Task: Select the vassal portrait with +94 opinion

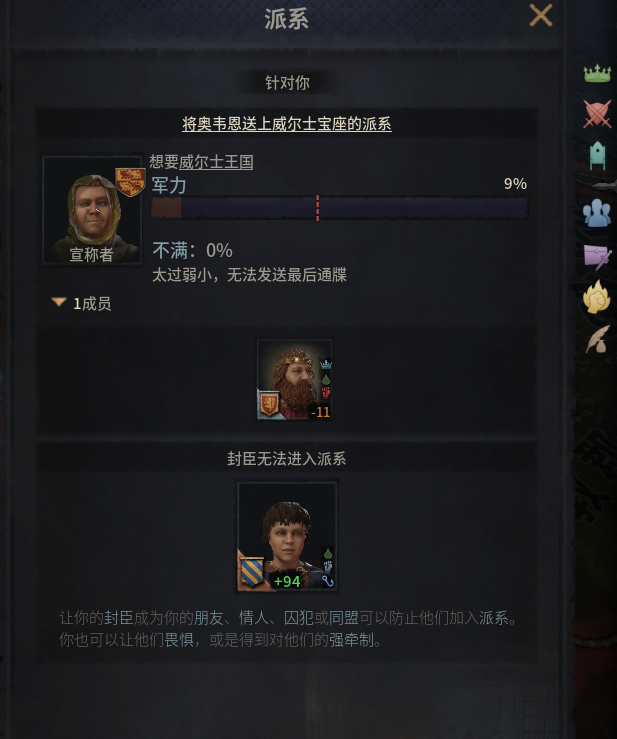Action: pyautogui.click(x=287, y=536)
